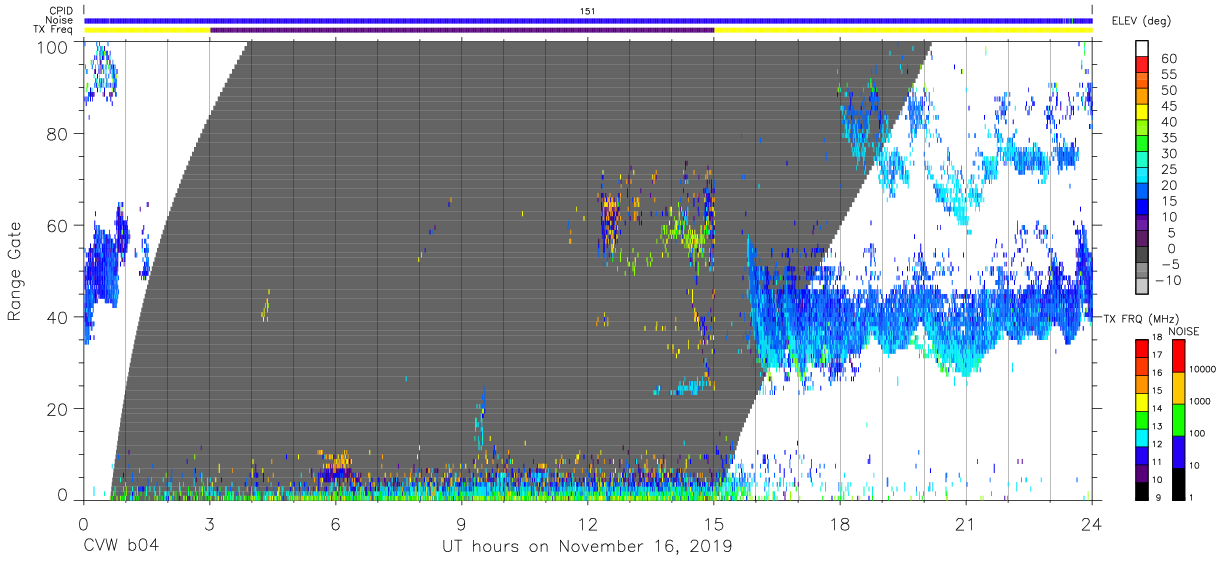The height and width of the screenshot is (567, 1228).
Task: Click the 100 label on the NOISE scale
Action: coord(1196,435)
